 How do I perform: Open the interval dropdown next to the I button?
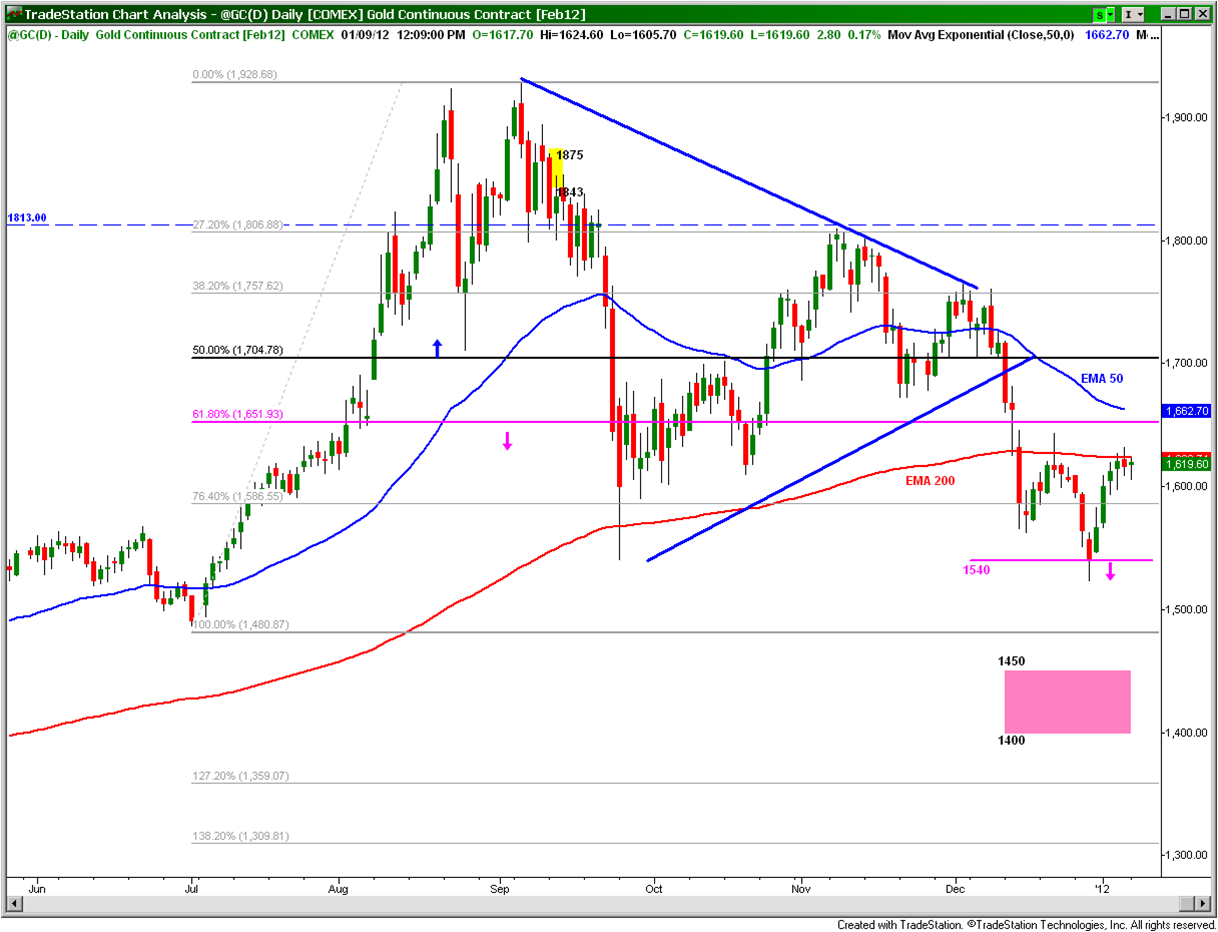point(1140,15)
